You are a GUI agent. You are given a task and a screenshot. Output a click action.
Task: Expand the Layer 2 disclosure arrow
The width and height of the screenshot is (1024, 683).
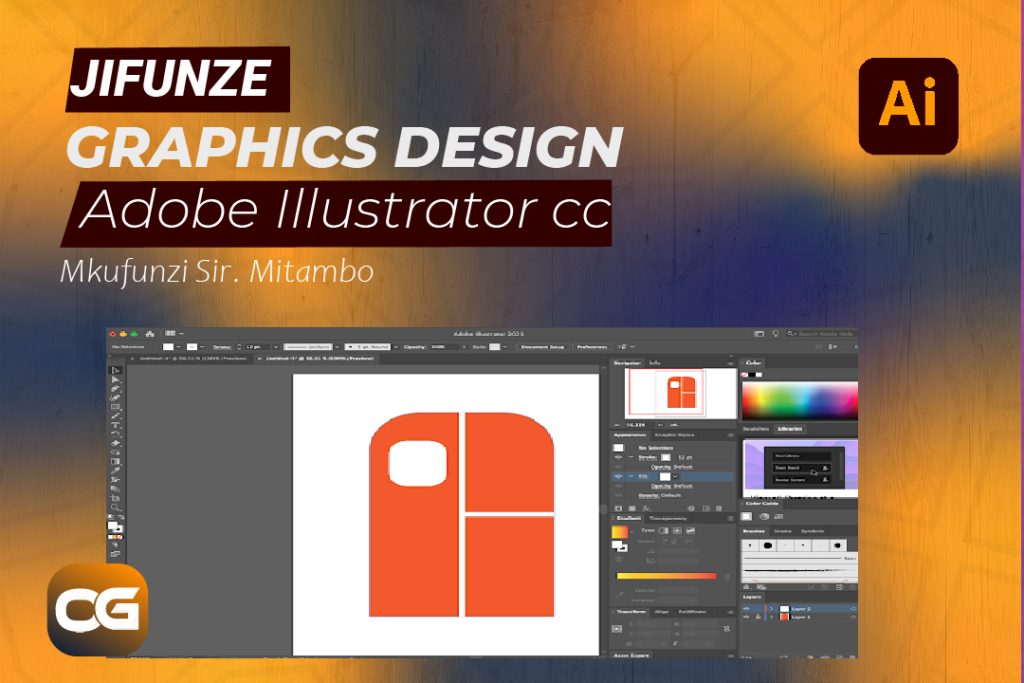pyautogui.click(x=772, y=609)
